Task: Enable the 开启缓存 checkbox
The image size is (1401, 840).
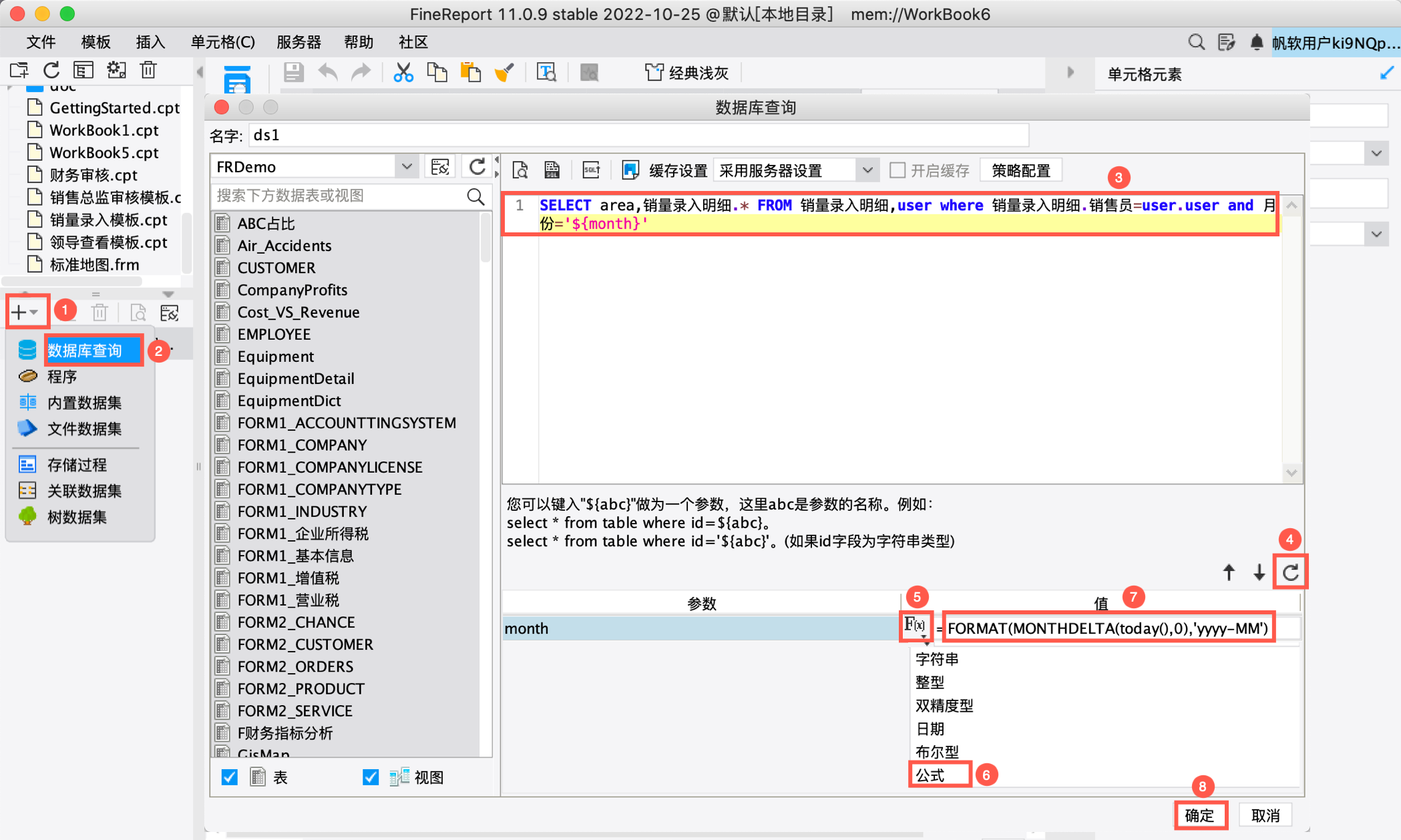Action: click(x=897, y=170)
